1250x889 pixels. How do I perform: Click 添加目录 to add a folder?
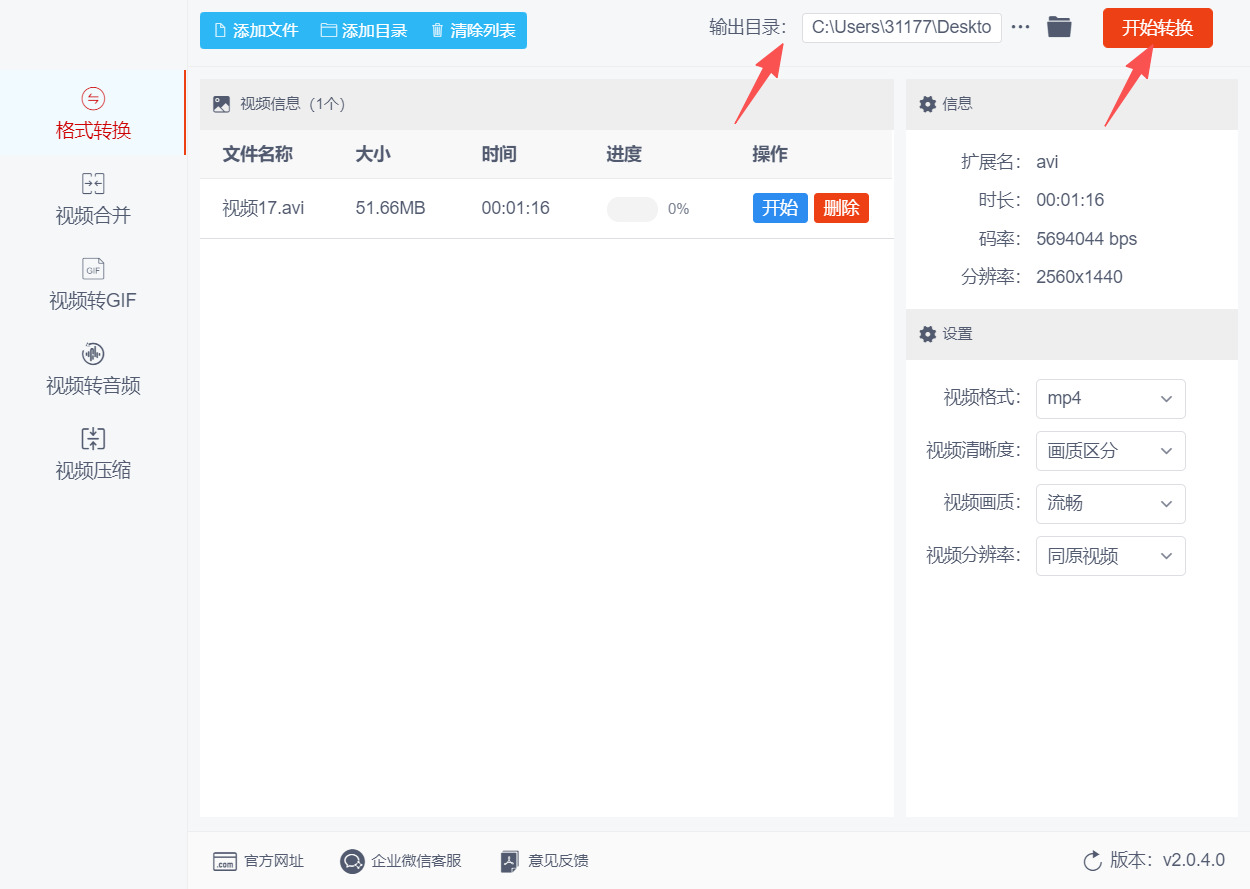(x=363, y=30)
